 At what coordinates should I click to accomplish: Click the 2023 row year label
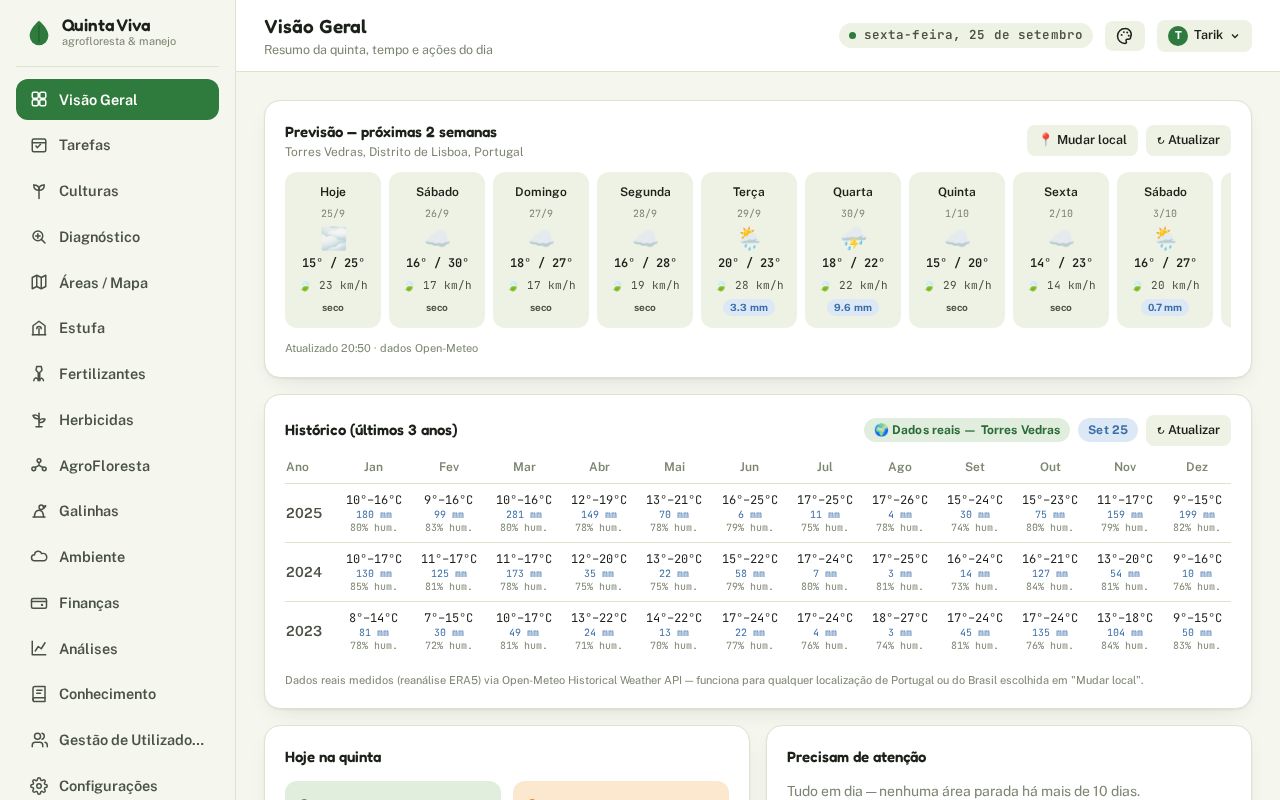[304, 631]
